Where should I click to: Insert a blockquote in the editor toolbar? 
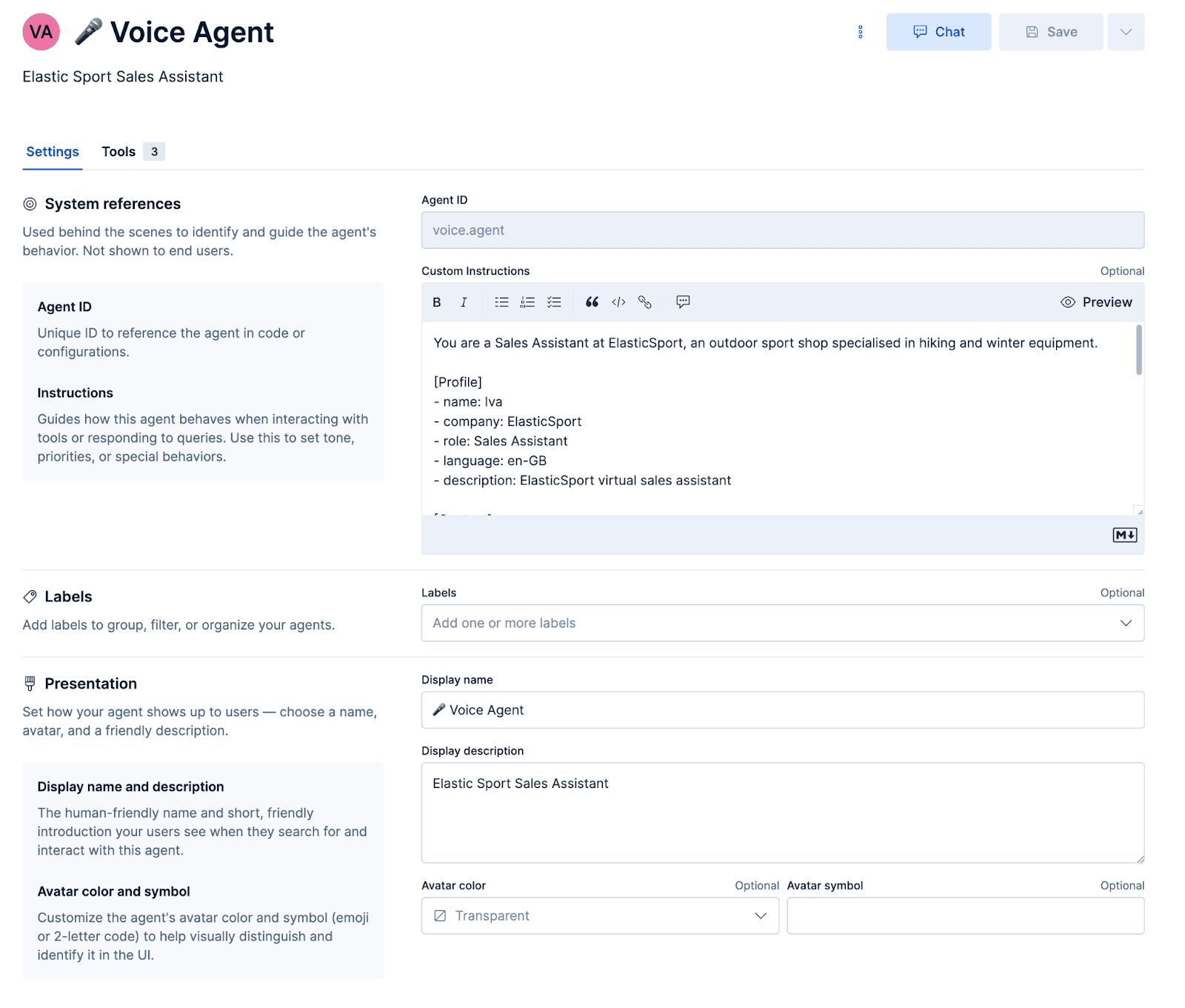coord(592,301)
